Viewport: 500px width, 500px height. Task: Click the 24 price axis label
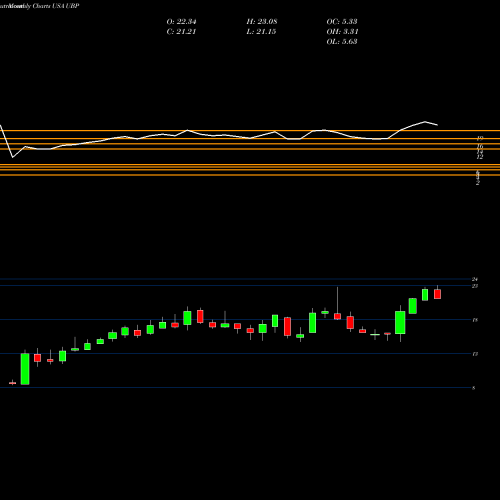click(475, 279)
